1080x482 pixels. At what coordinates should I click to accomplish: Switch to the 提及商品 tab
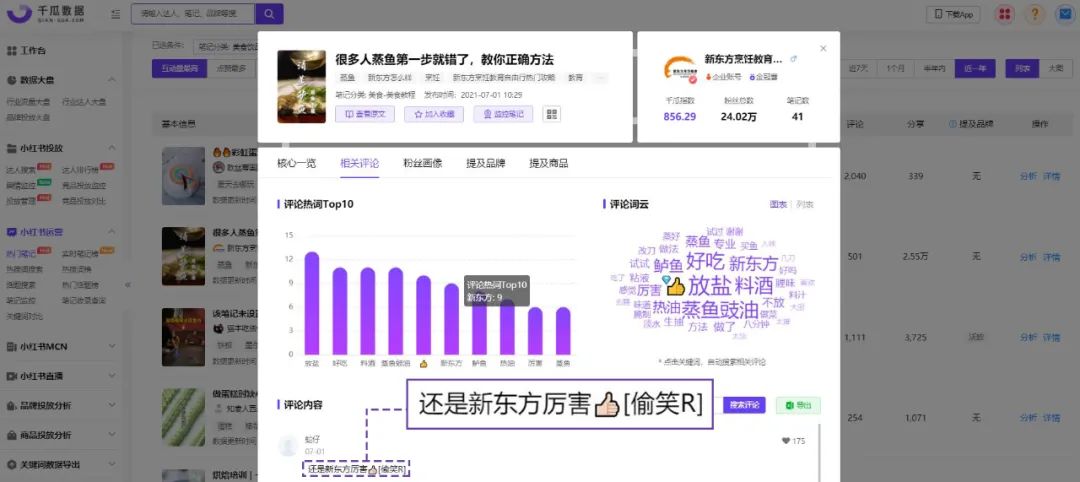pyautogui.click(x=549, y=164)
